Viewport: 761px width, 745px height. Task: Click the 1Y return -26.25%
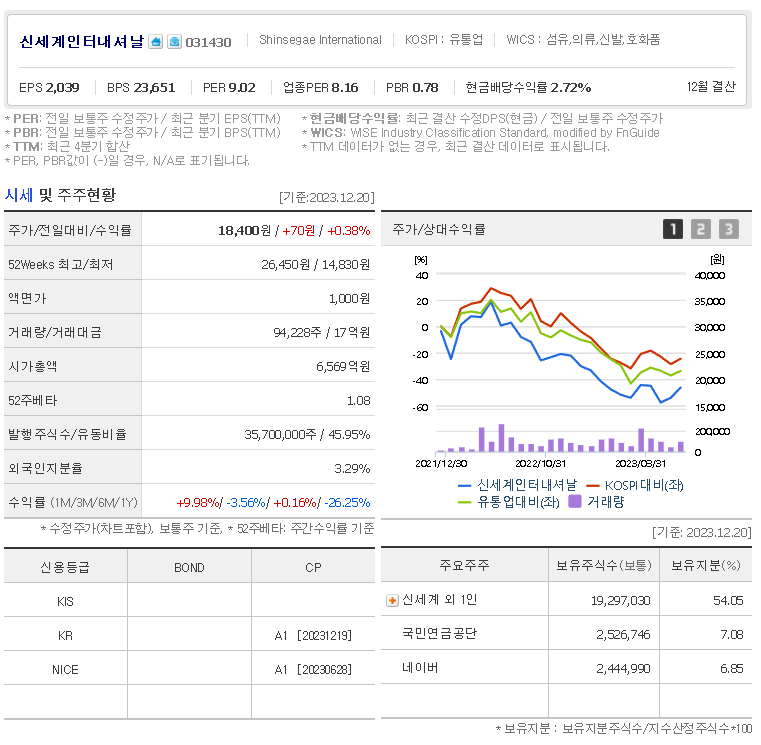pos(347,502)
